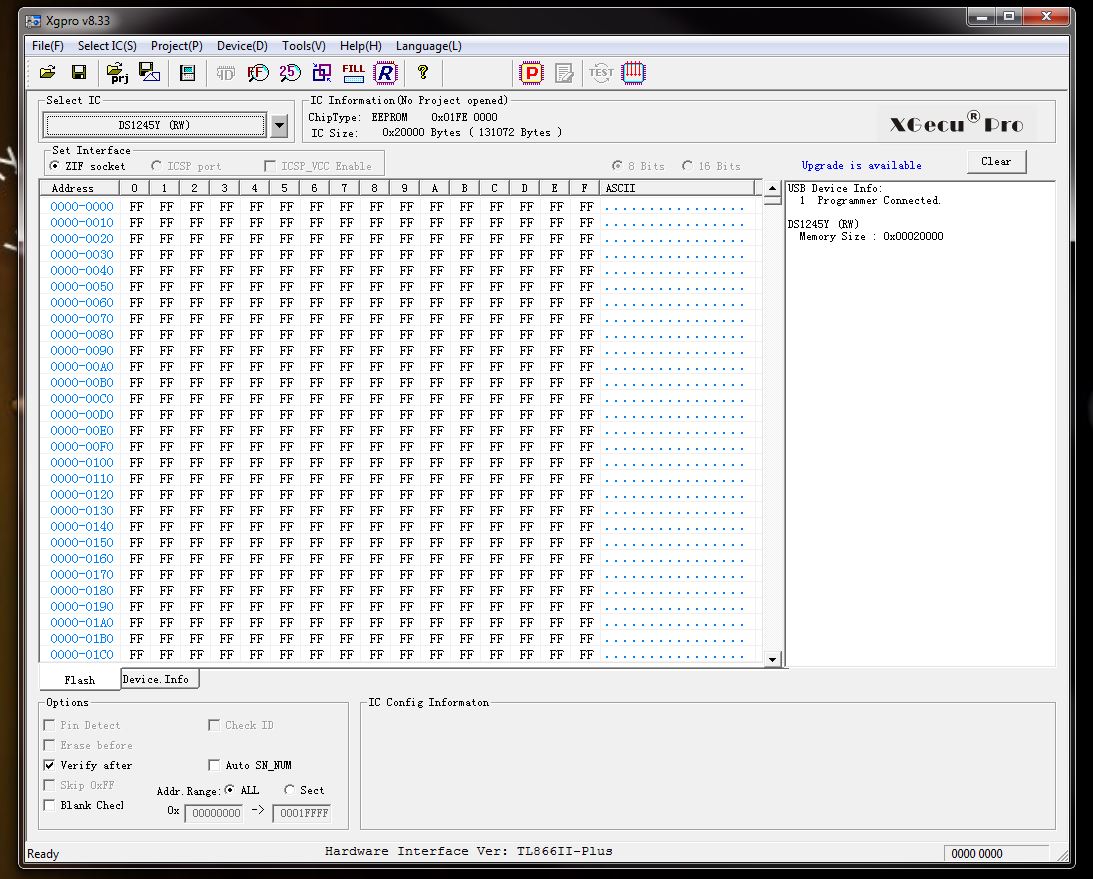Viewport: 1093px width, 879px height.
Task: Click the Xgpro title bar app icon
Action: point(33,21)
